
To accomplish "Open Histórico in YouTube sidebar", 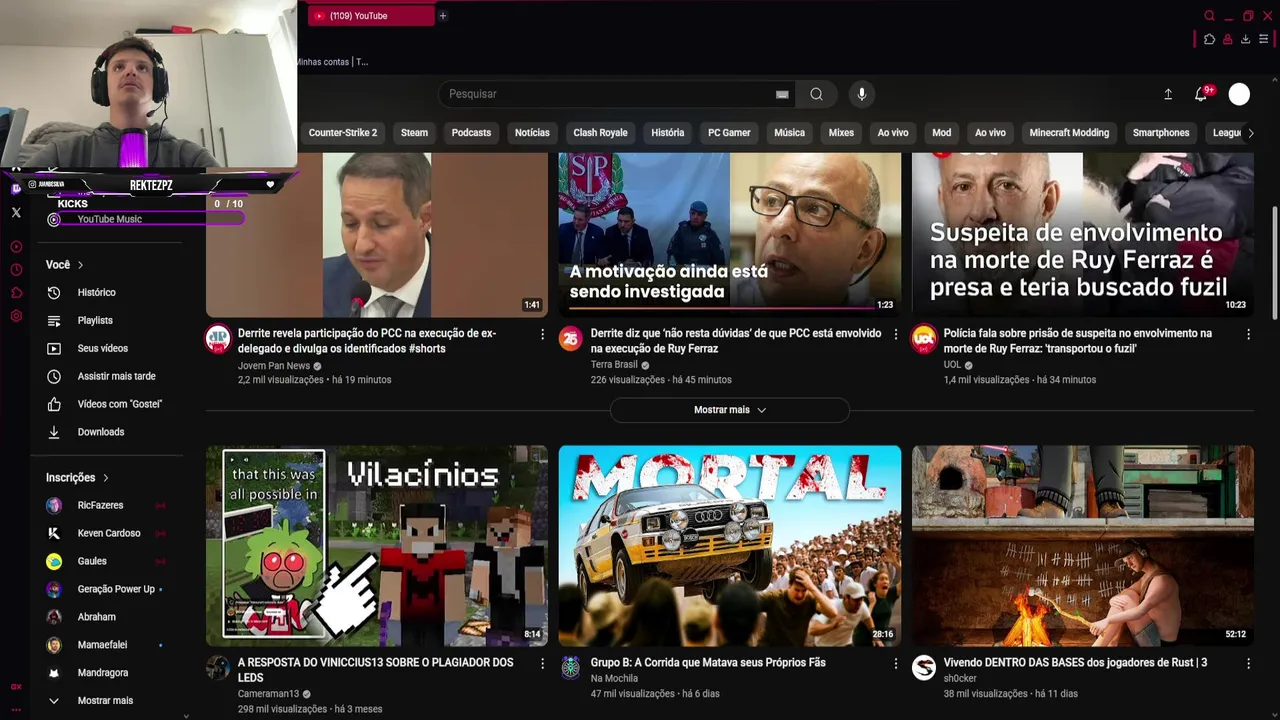I will (x=96, y=293).
